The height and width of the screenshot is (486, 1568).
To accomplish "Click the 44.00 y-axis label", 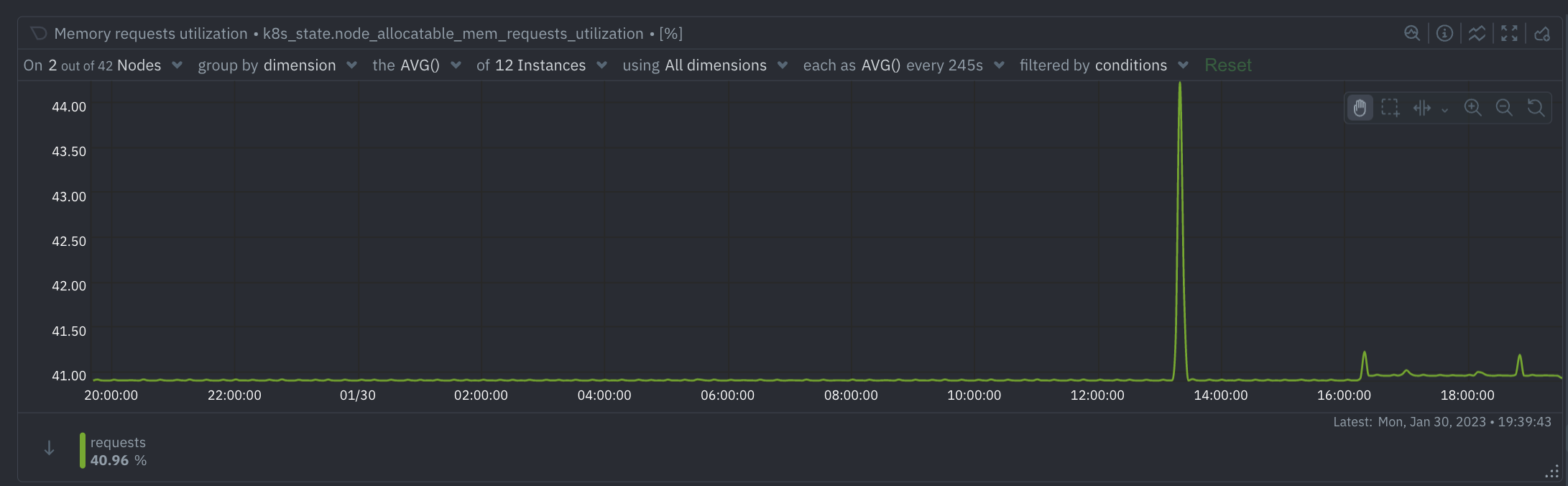I will [69, 107].
